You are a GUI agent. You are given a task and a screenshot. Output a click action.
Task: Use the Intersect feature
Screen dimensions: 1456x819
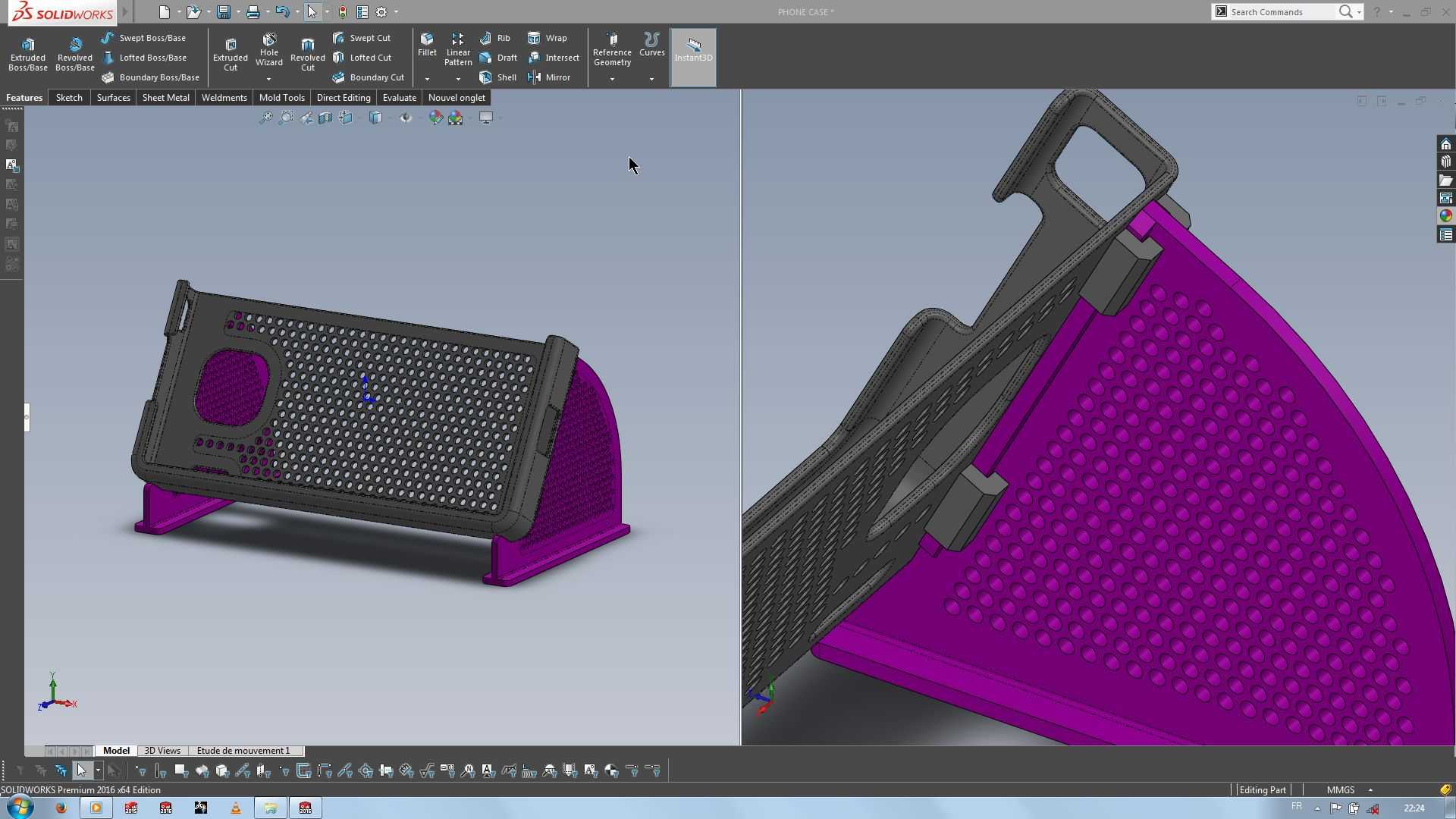click(554, 58)
